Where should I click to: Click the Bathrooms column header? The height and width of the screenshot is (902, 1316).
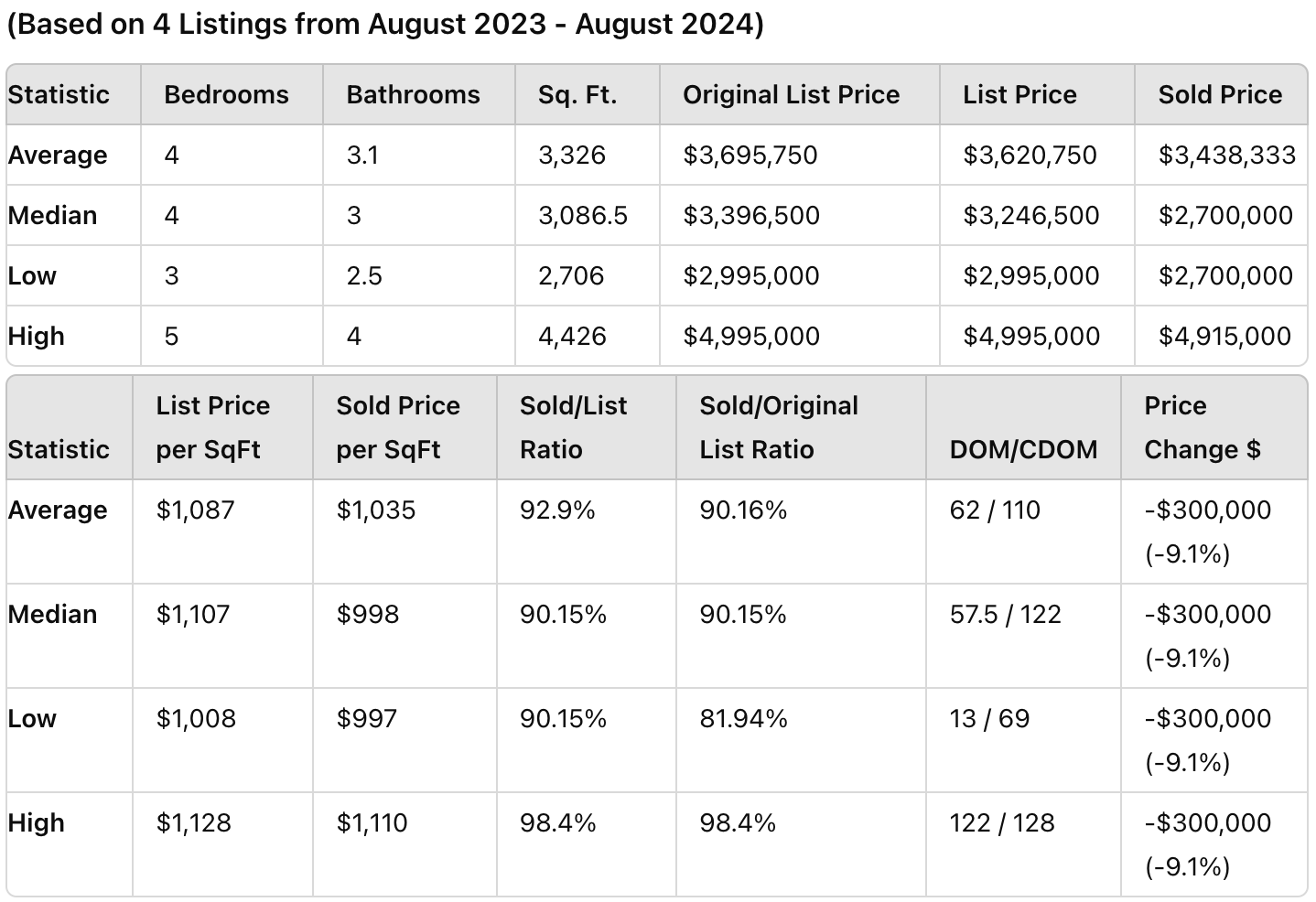click(413, 94)
